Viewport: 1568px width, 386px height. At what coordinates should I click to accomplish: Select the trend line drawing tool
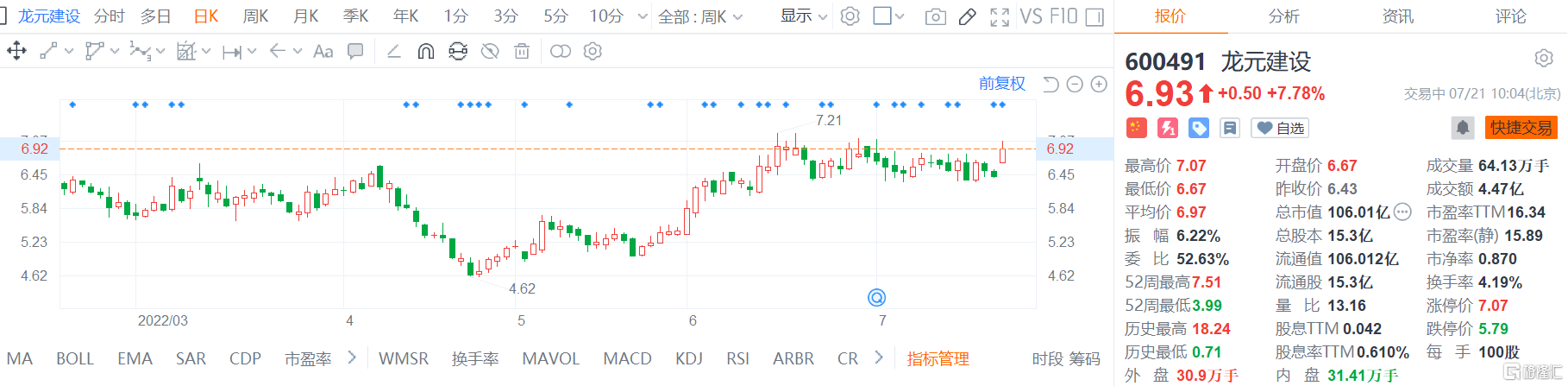[x=49, y=52]
